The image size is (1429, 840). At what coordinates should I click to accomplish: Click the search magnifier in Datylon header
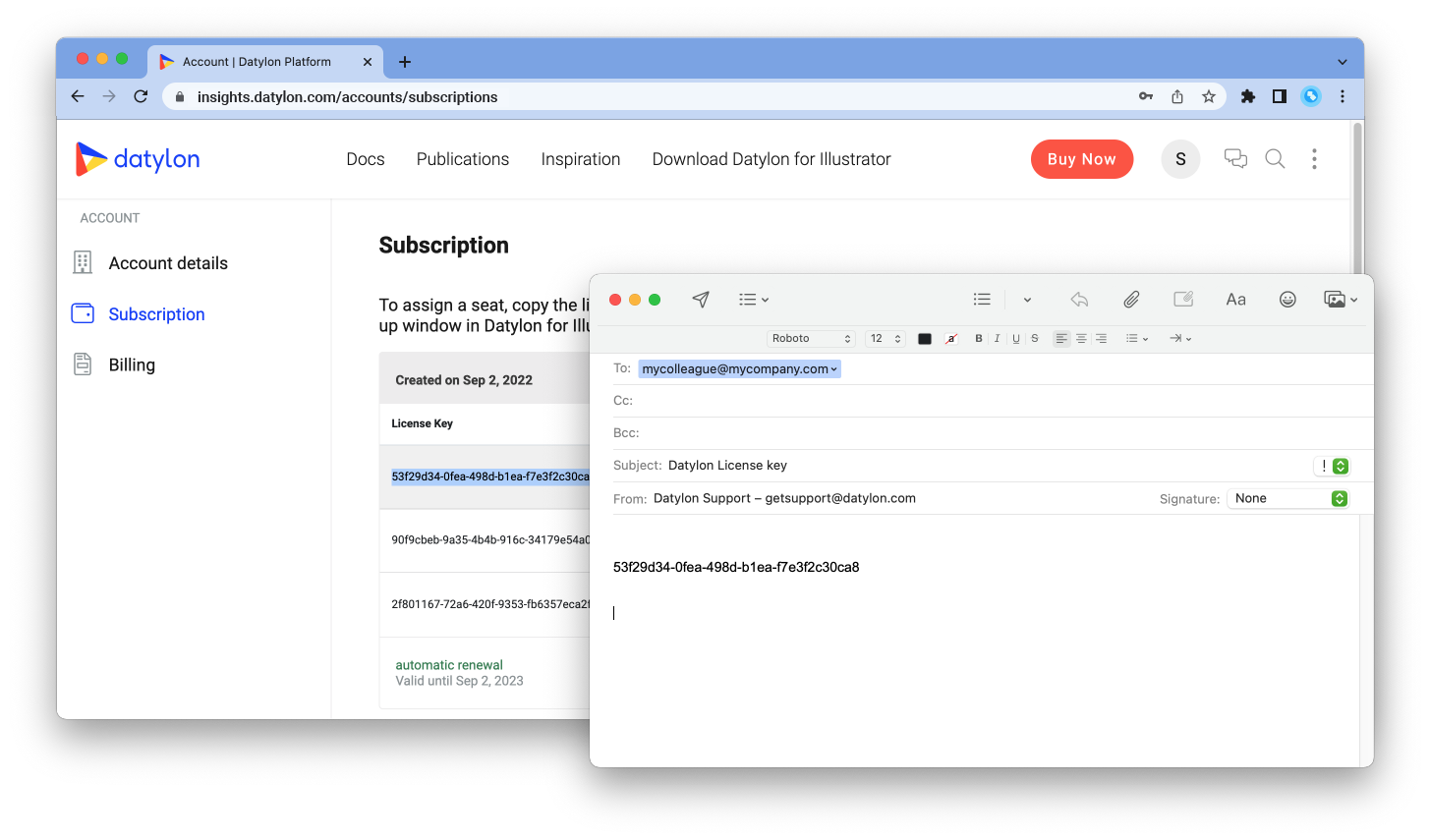click(x=1275, y=159)
